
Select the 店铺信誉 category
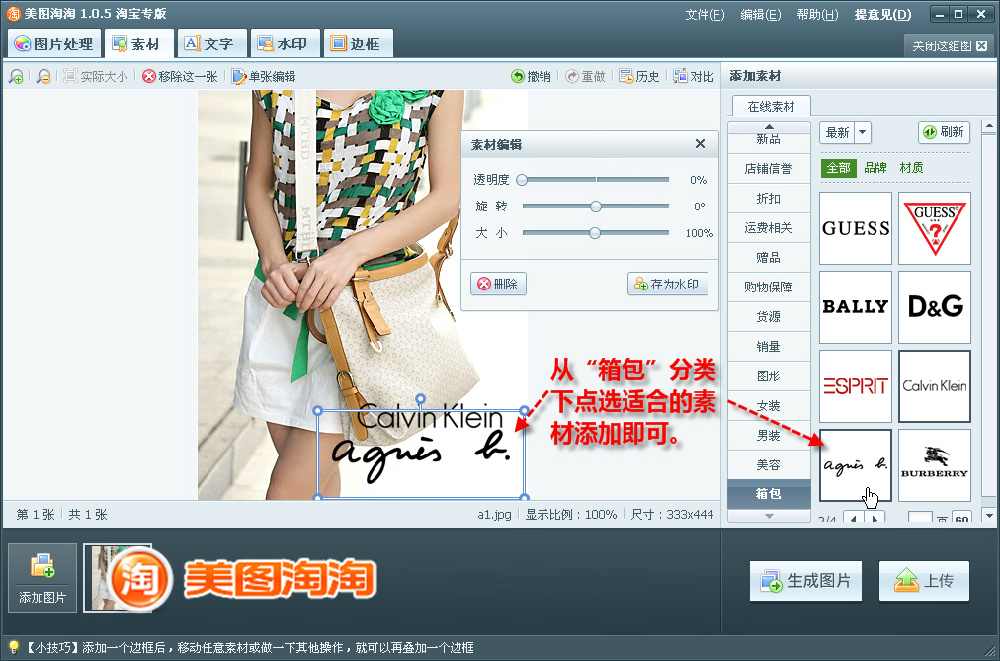[x=768, y=168]
